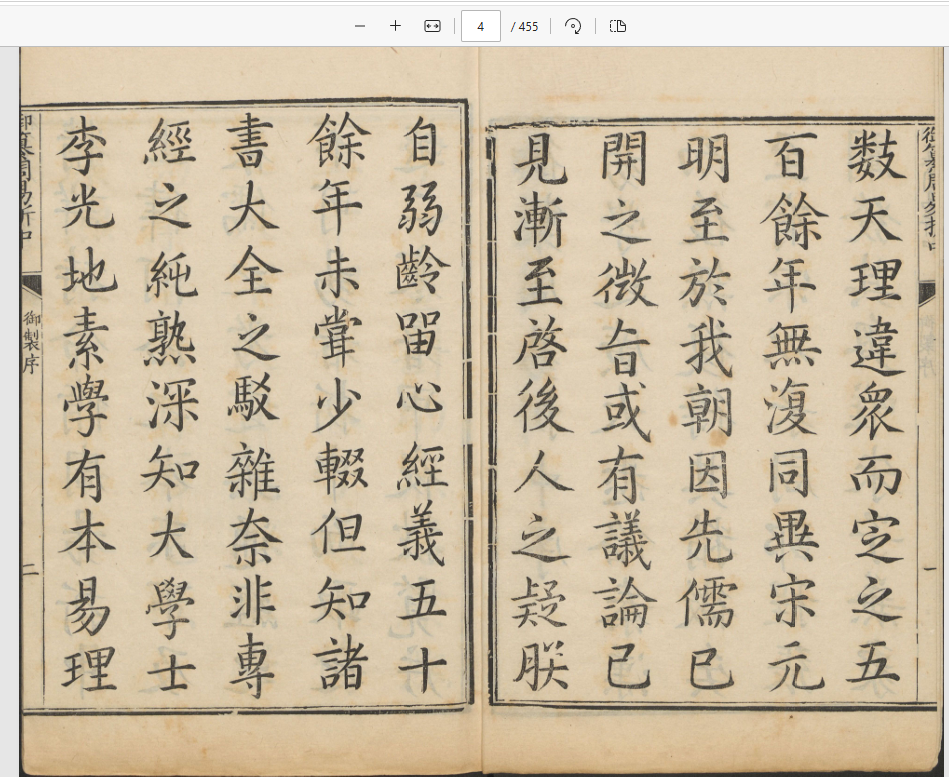Open the page view layout options
949x777 pixels.
coord(617,26)
